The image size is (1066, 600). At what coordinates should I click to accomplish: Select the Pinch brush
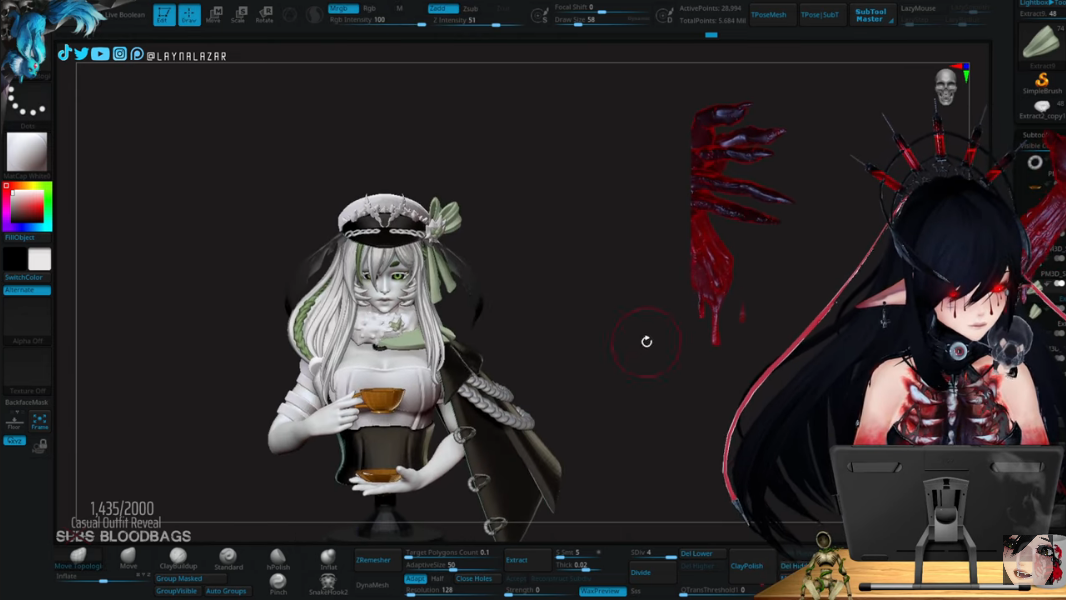point(278,583)
